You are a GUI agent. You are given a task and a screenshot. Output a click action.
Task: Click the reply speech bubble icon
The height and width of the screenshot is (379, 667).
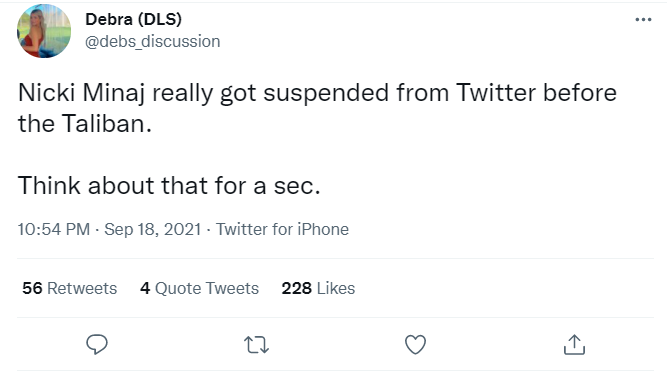[97, 344]
